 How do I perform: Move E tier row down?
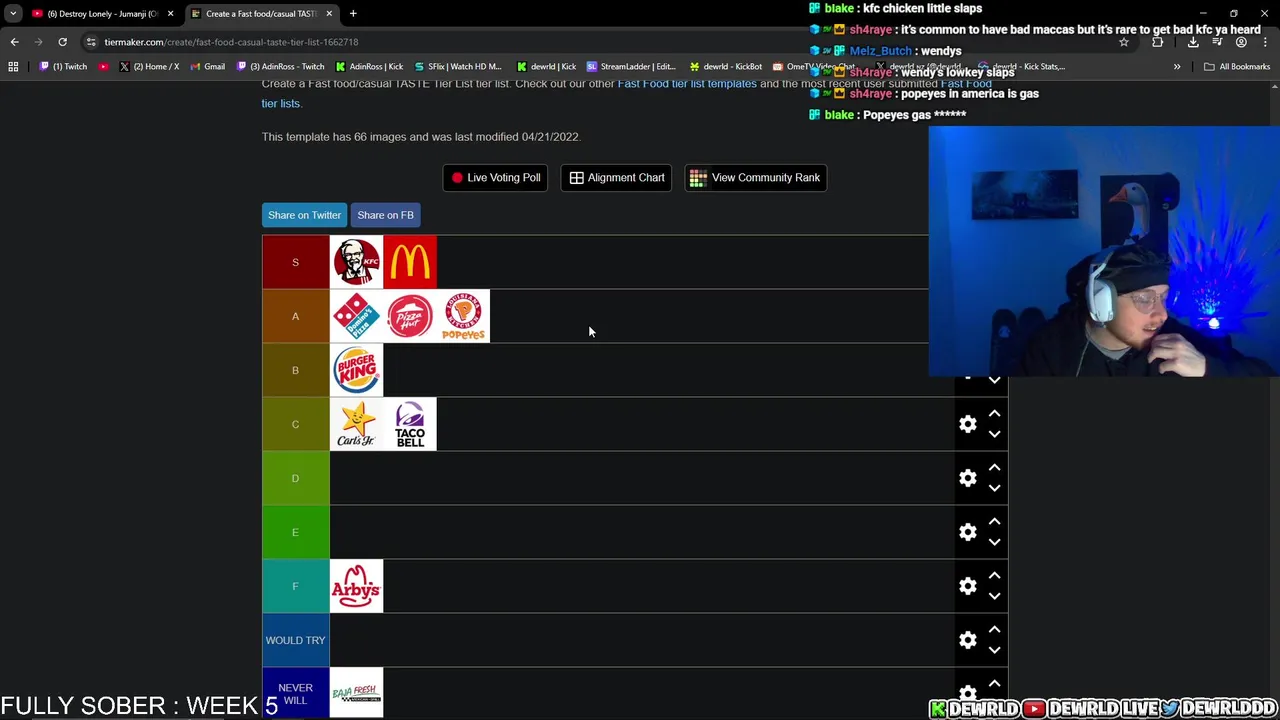(994, 542)
